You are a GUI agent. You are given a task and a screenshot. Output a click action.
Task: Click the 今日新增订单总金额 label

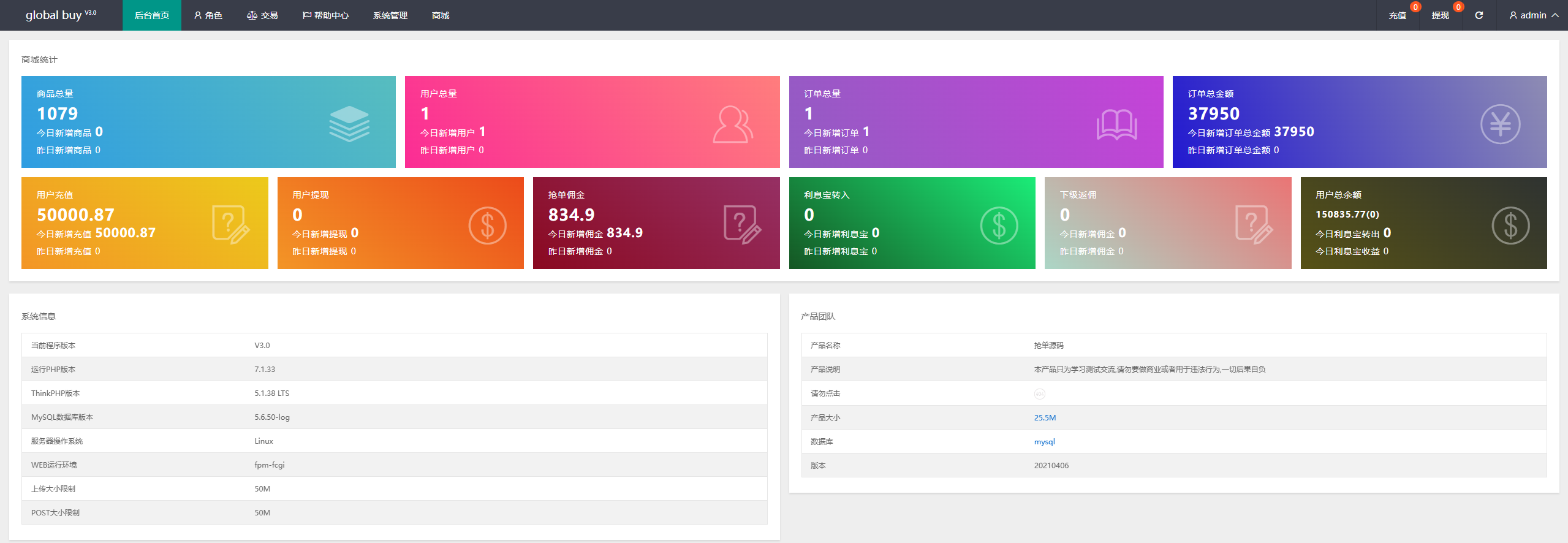coord(1229,133)
